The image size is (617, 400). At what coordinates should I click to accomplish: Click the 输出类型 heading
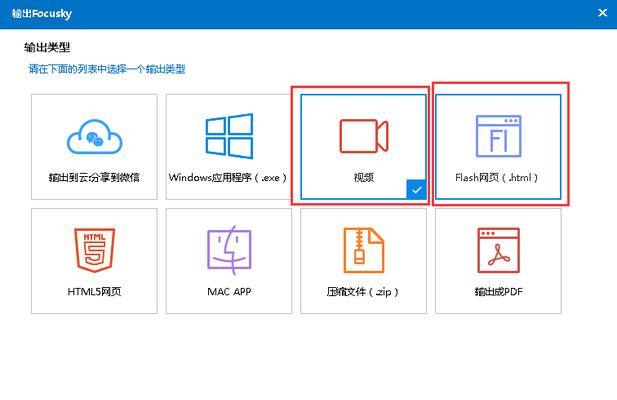point(47,48)
